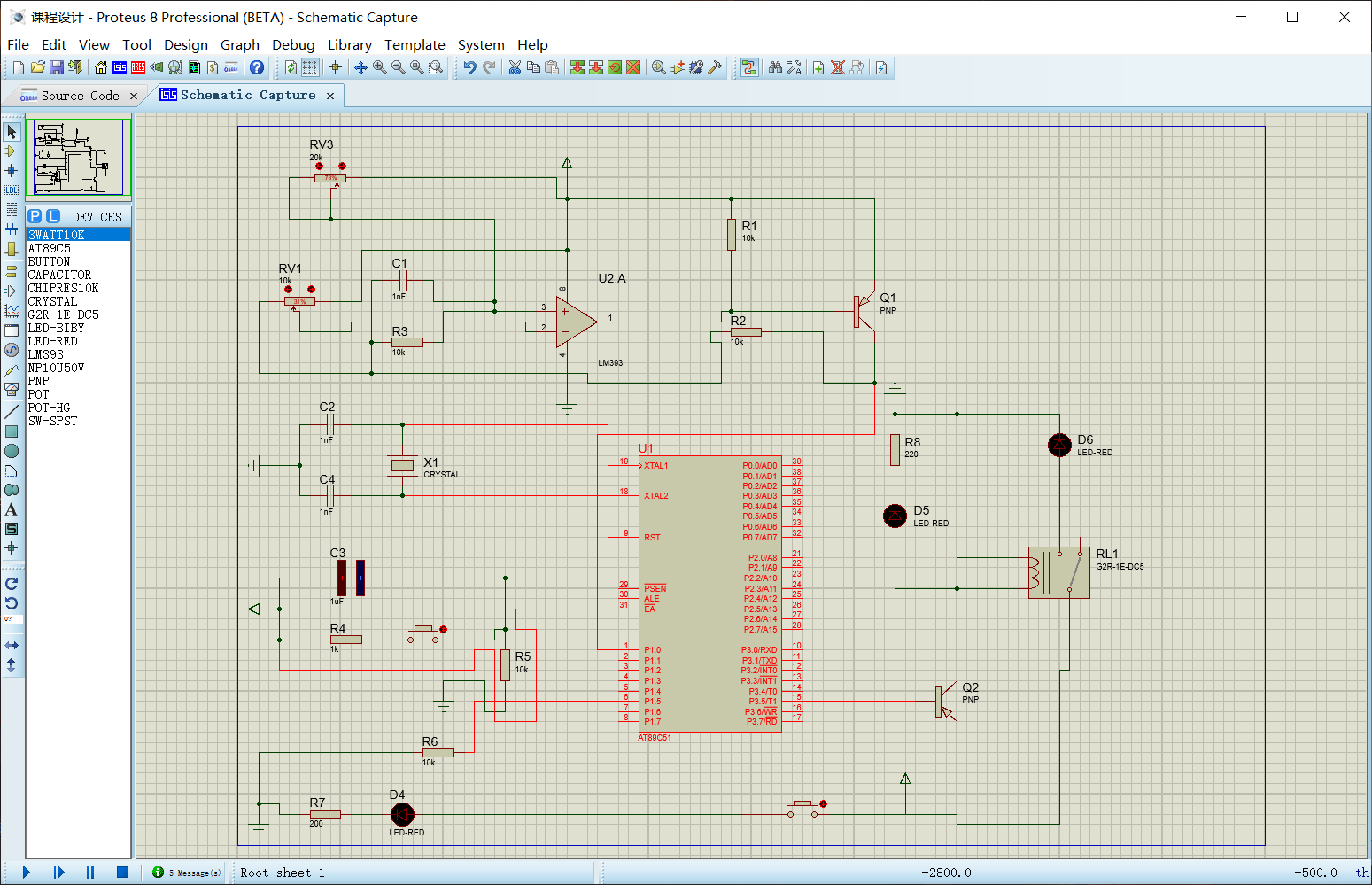Start simulation with the Play button
The image size is (1372, 885).
click(x=26, y=872)
